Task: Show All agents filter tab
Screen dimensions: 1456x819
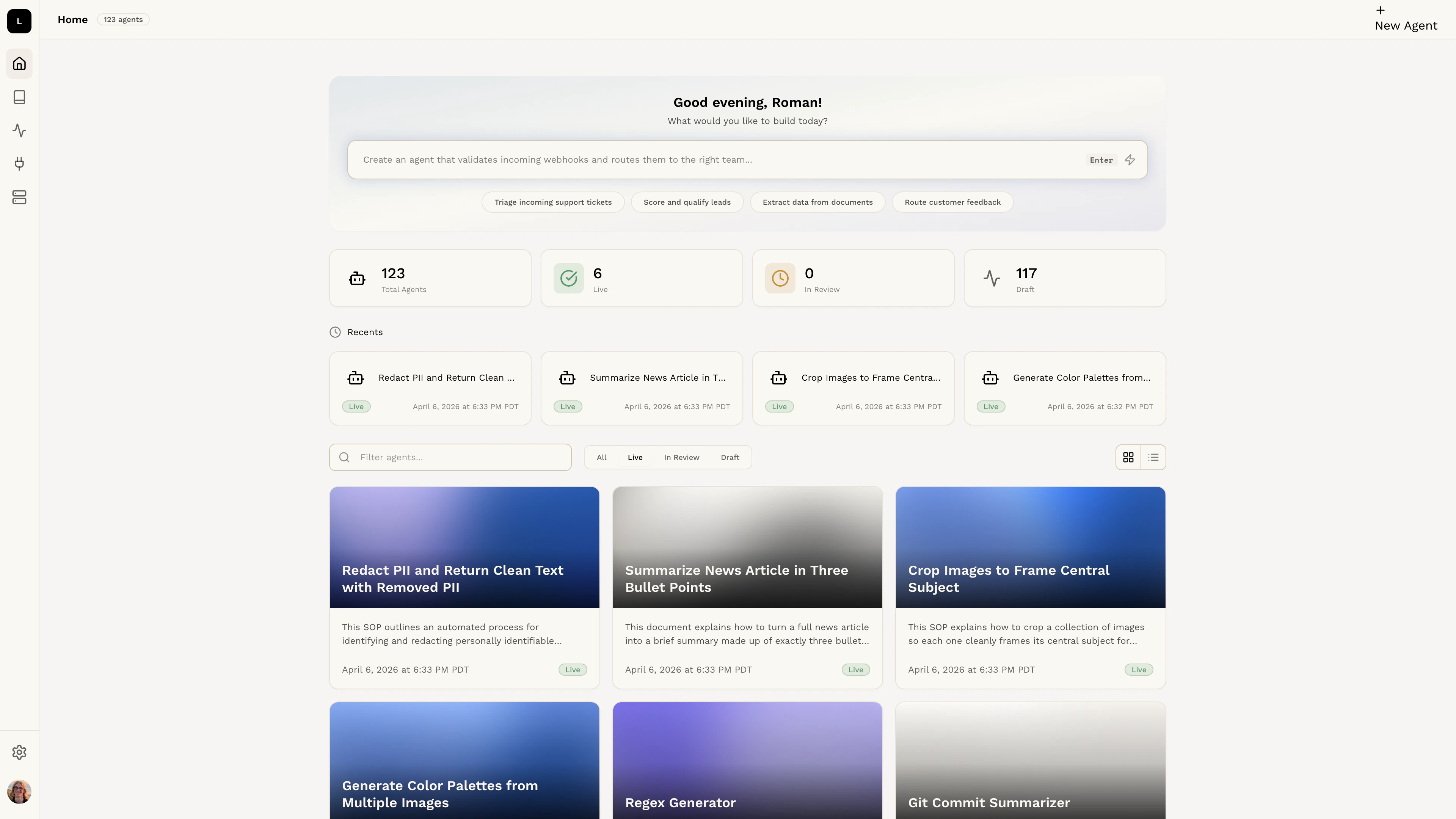Action: pos(601,457)
